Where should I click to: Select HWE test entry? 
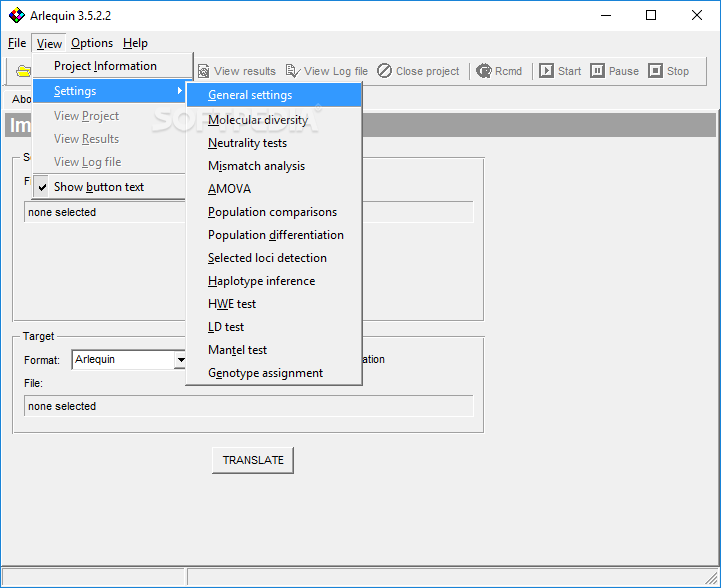(x=274, y=304)
